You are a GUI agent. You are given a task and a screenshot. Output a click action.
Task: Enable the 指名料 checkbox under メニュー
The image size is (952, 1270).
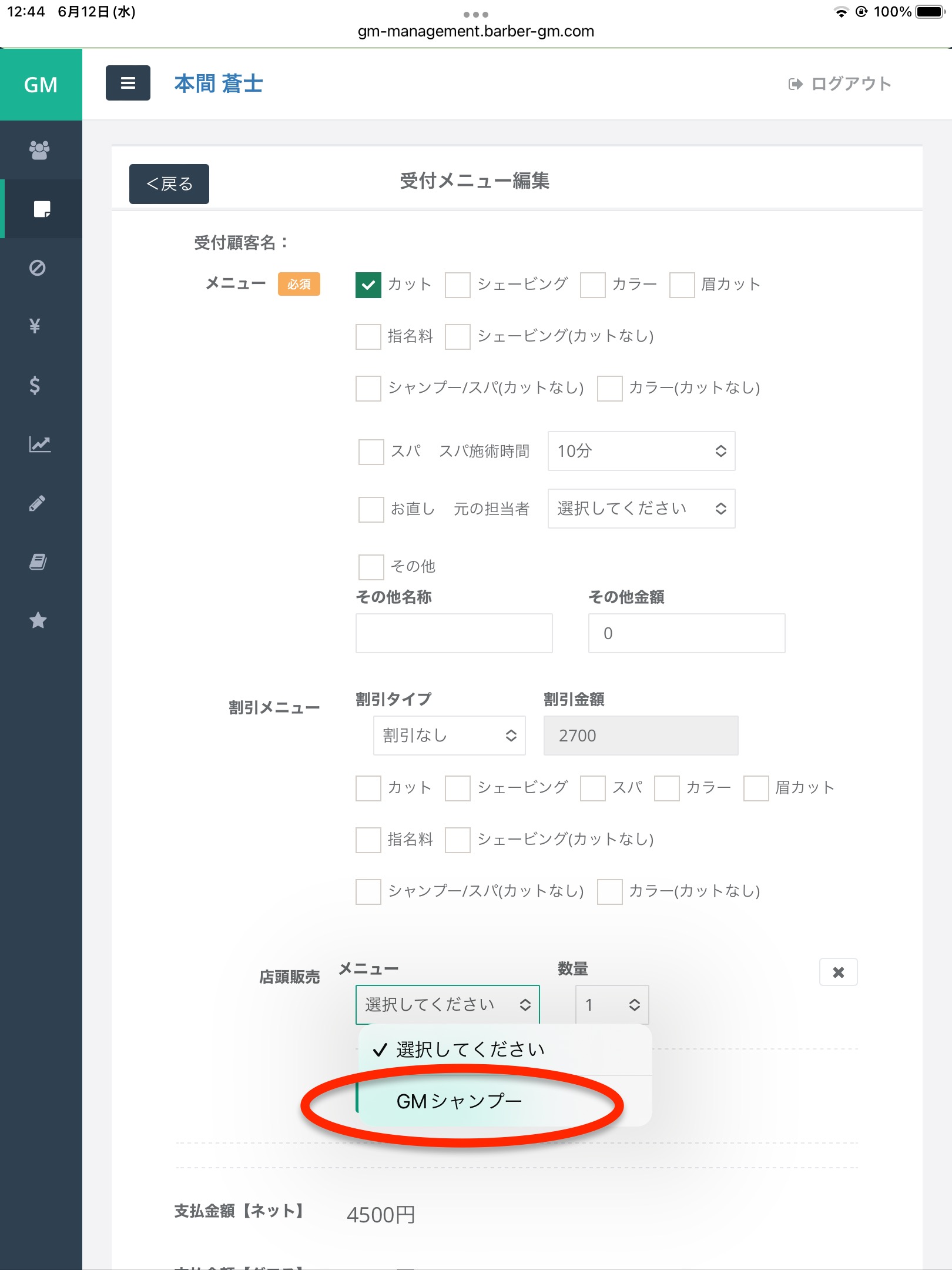368,337
